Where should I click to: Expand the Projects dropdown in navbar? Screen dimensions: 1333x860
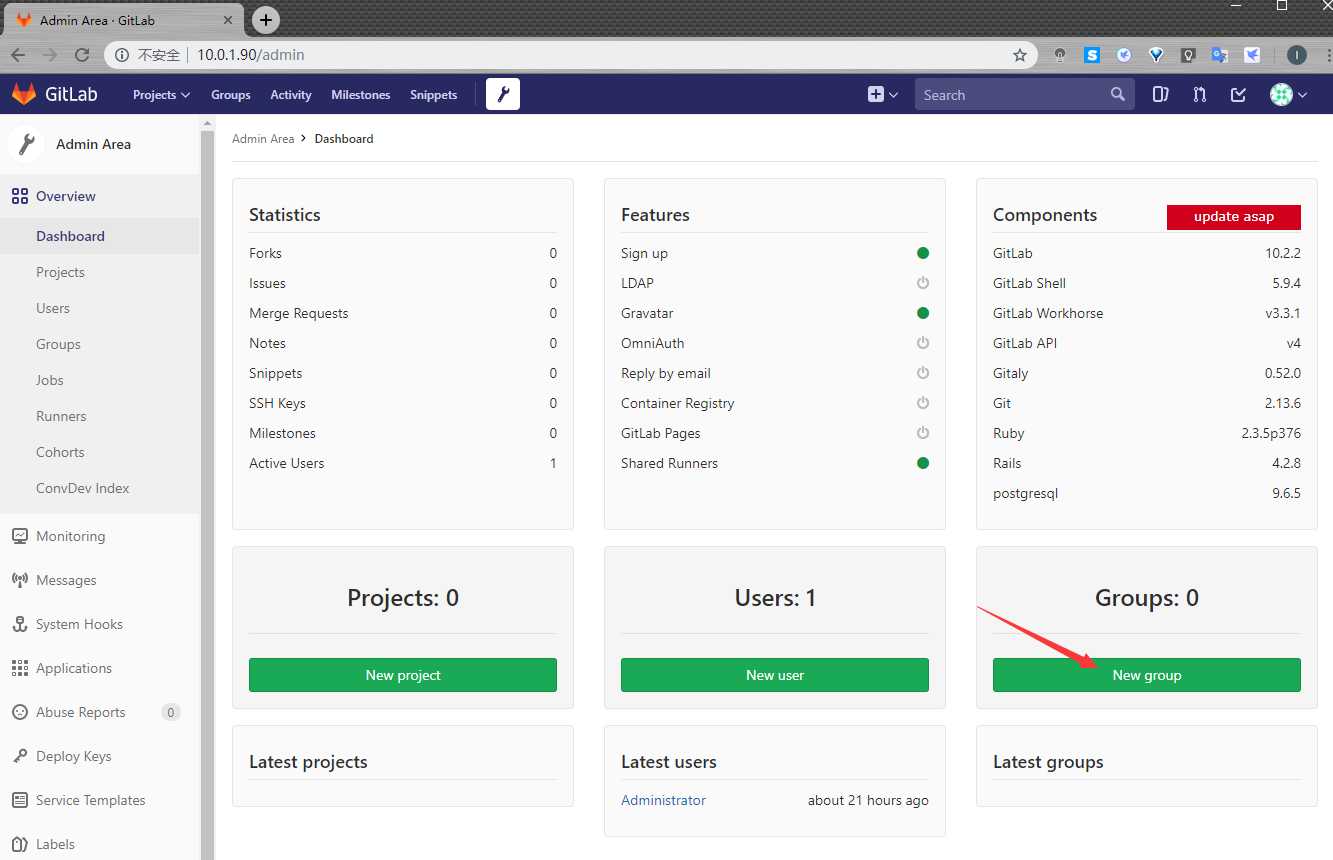(161, 95)
